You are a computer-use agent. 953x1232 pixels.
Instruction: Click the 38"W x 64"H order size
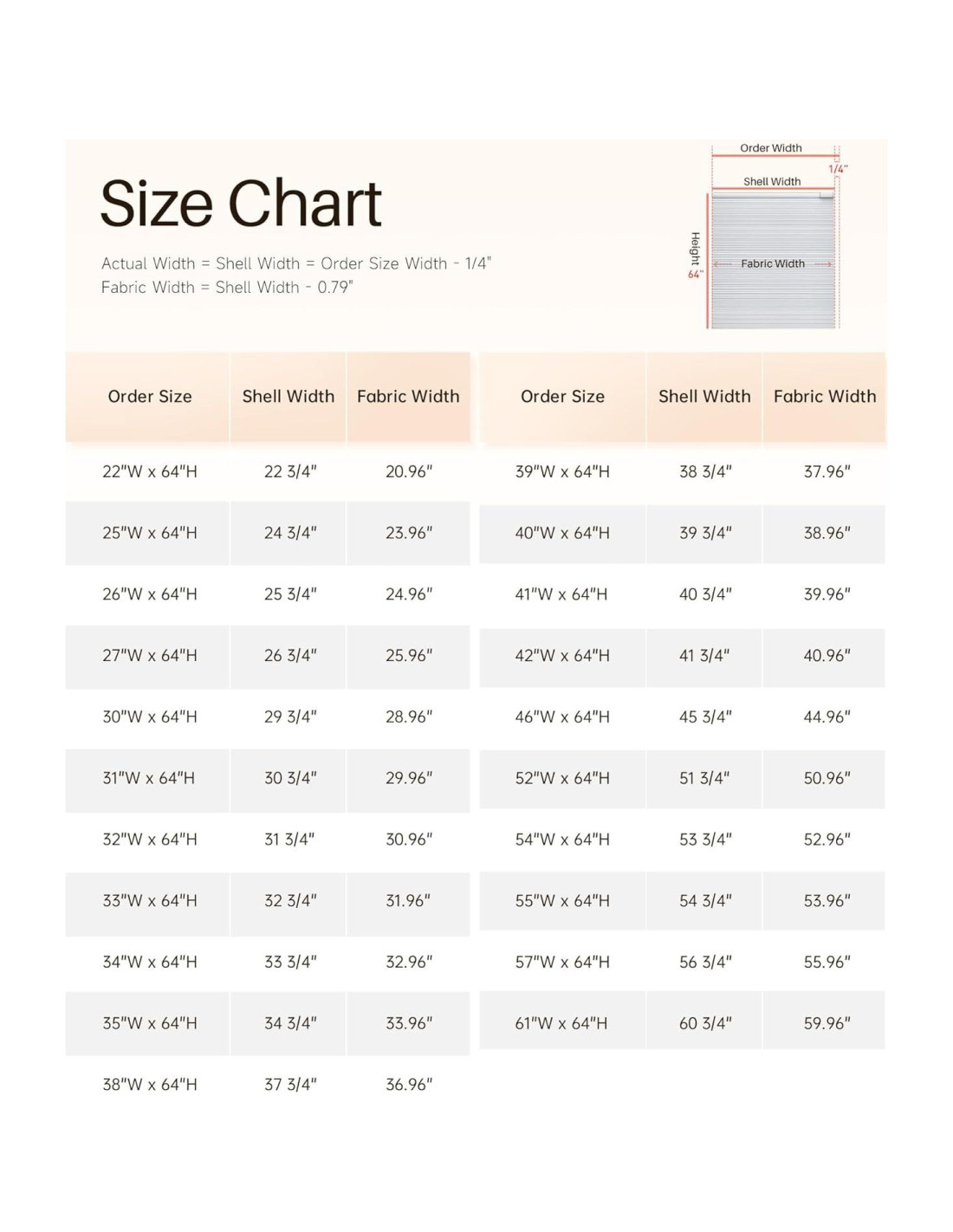pyautogui.click(x=150, y=1085)
